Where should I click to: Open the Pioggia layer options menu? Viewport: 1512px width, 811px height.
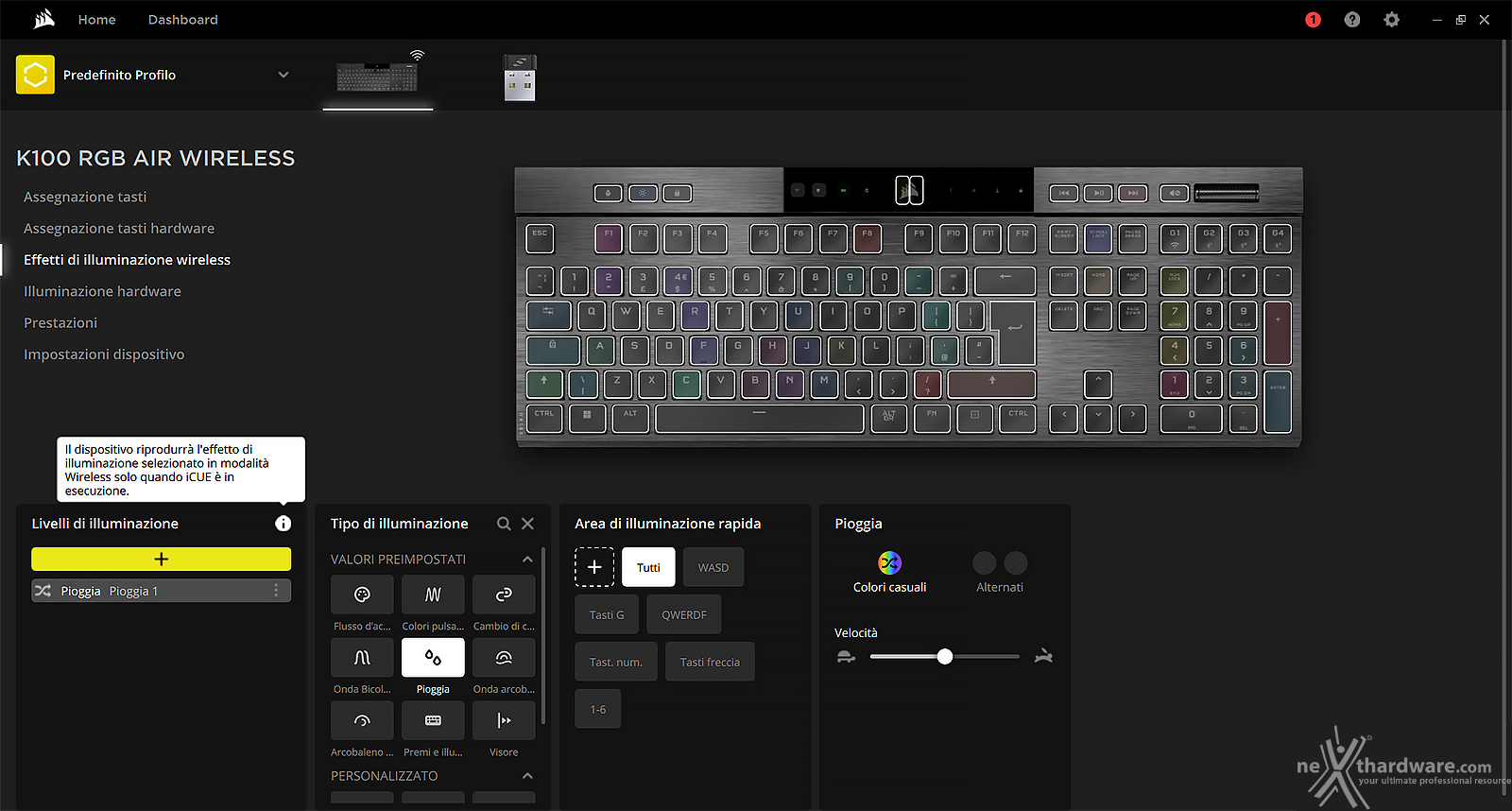pyautogui.click(x=276, y=591)
